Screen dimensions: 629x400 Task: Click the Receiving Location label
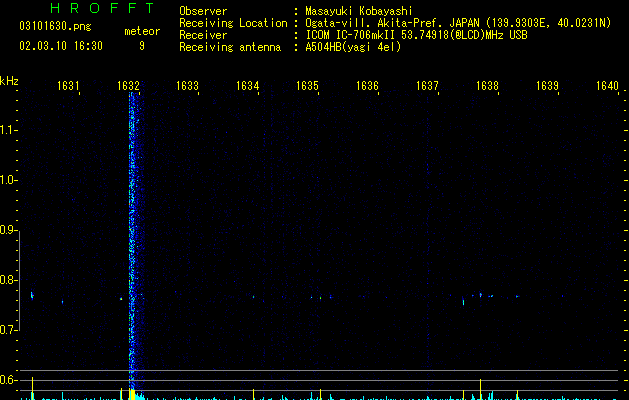[233, 23]
